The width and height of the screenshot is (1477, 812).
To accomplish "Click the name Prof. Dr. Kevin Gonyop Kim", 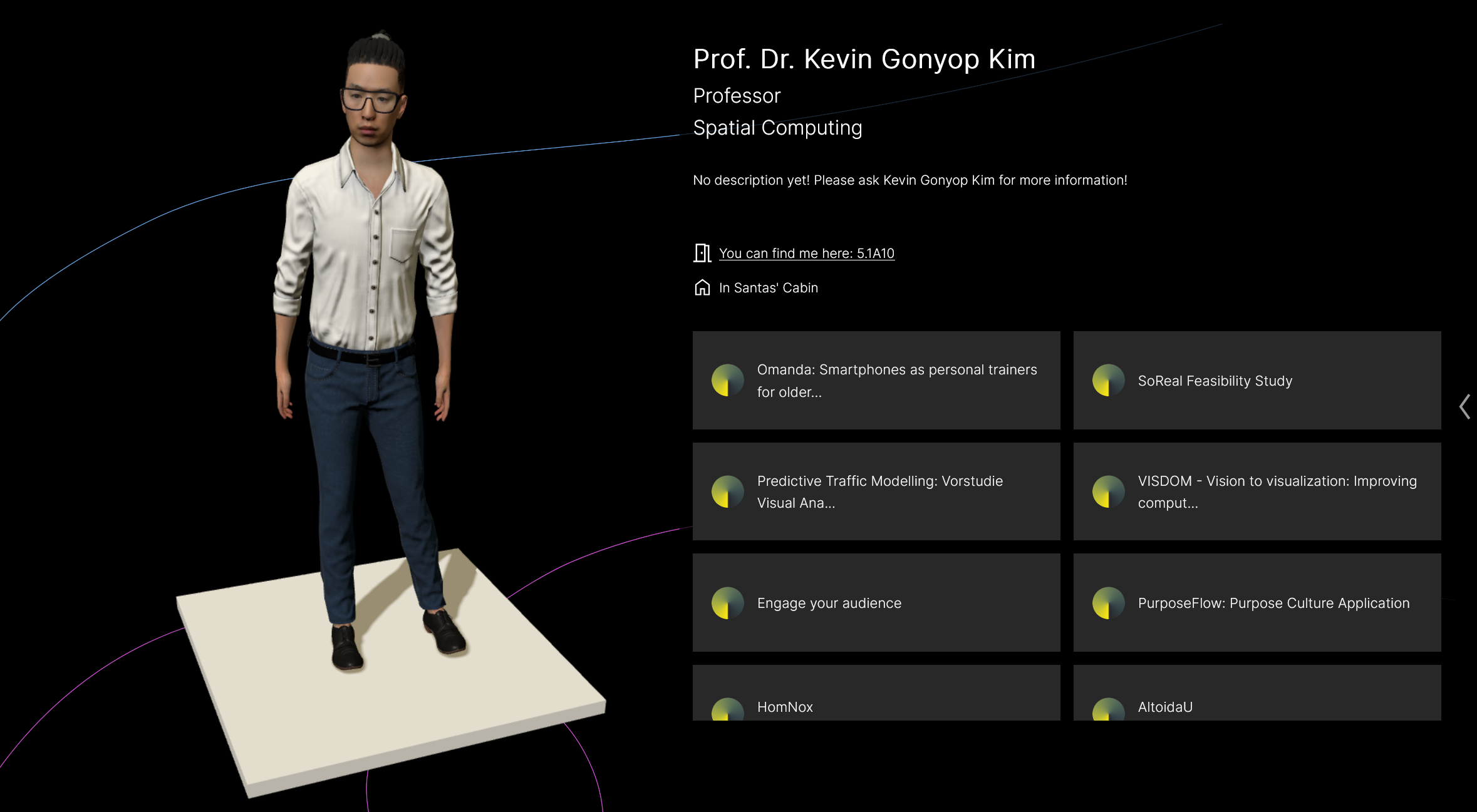I will click(864, 59).
